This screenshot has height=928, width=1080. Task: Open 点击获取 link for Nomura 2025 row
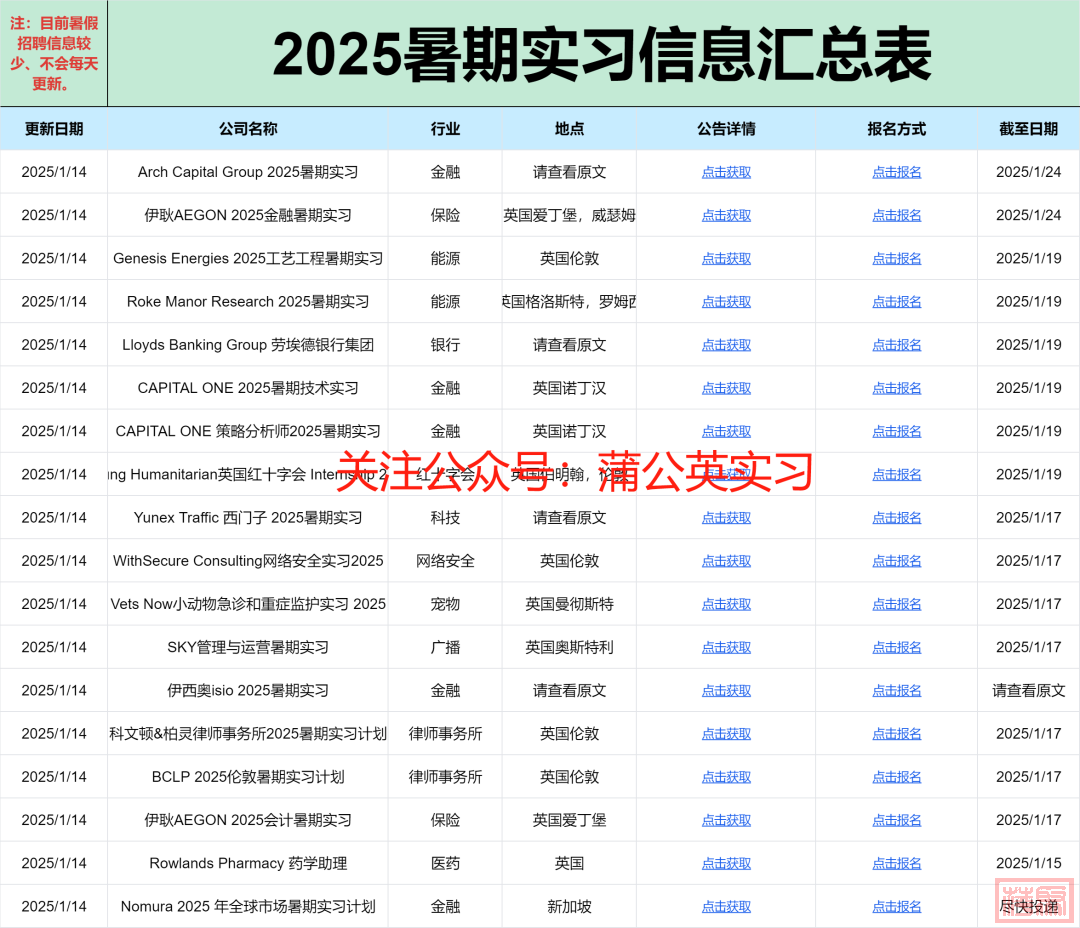[726, 907]
